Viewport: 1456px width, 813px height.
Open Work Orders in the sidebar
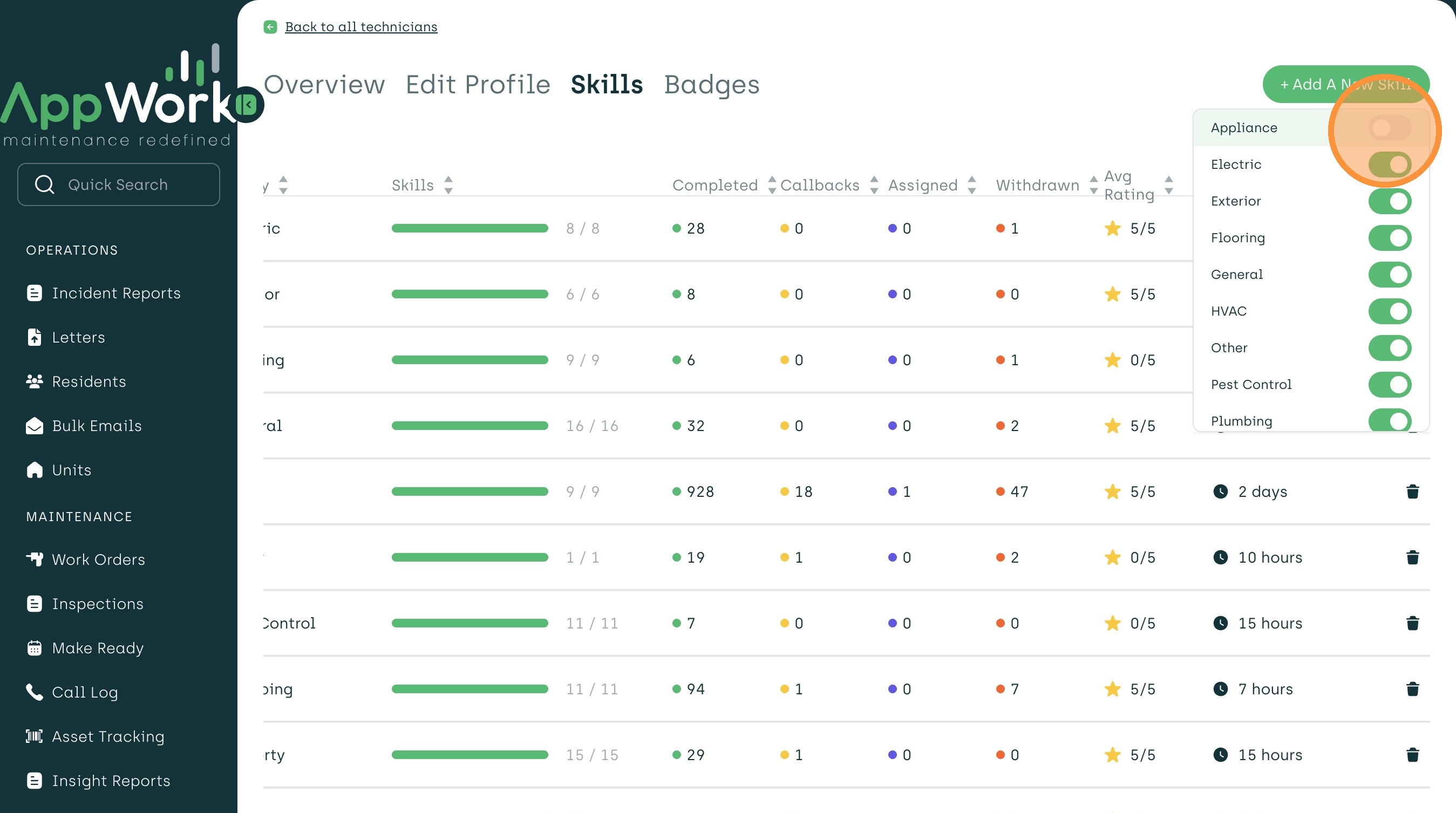[98, 559]
